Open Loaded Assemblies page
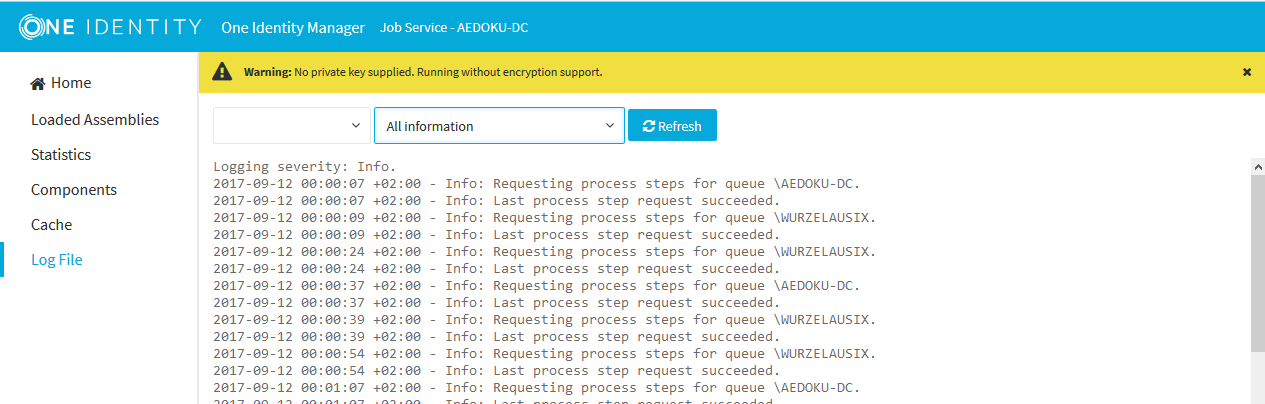 click(x=95, y=119)
